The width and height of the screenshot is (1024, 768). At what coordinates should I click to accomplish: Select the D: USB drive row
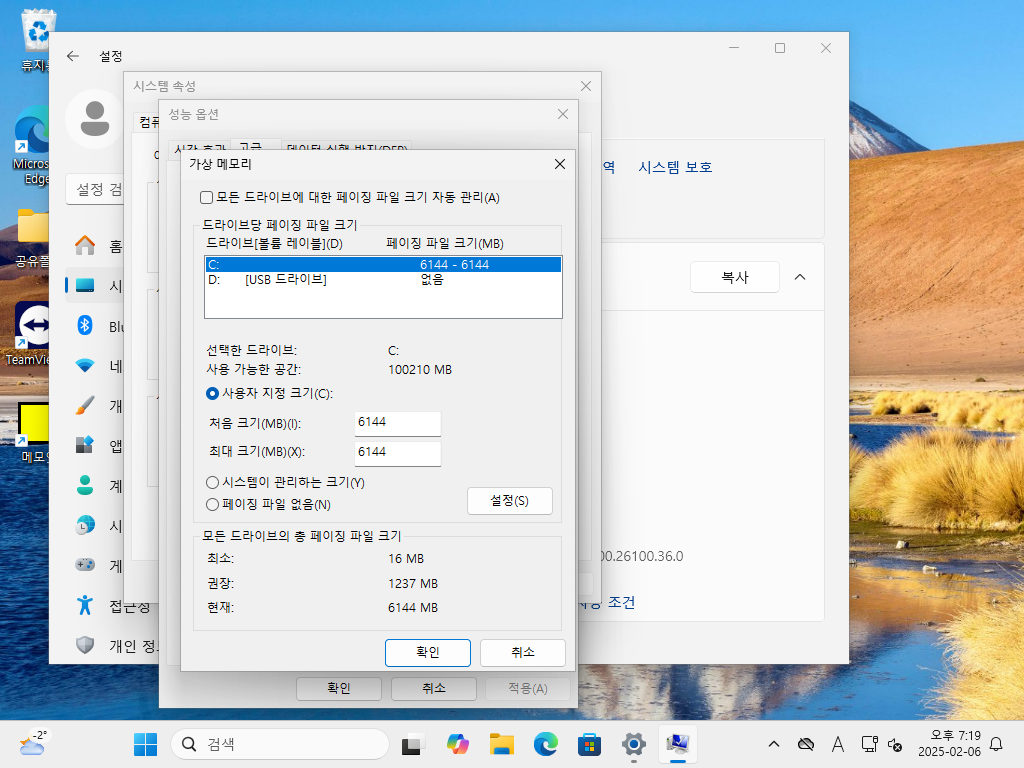click(383, 280)
